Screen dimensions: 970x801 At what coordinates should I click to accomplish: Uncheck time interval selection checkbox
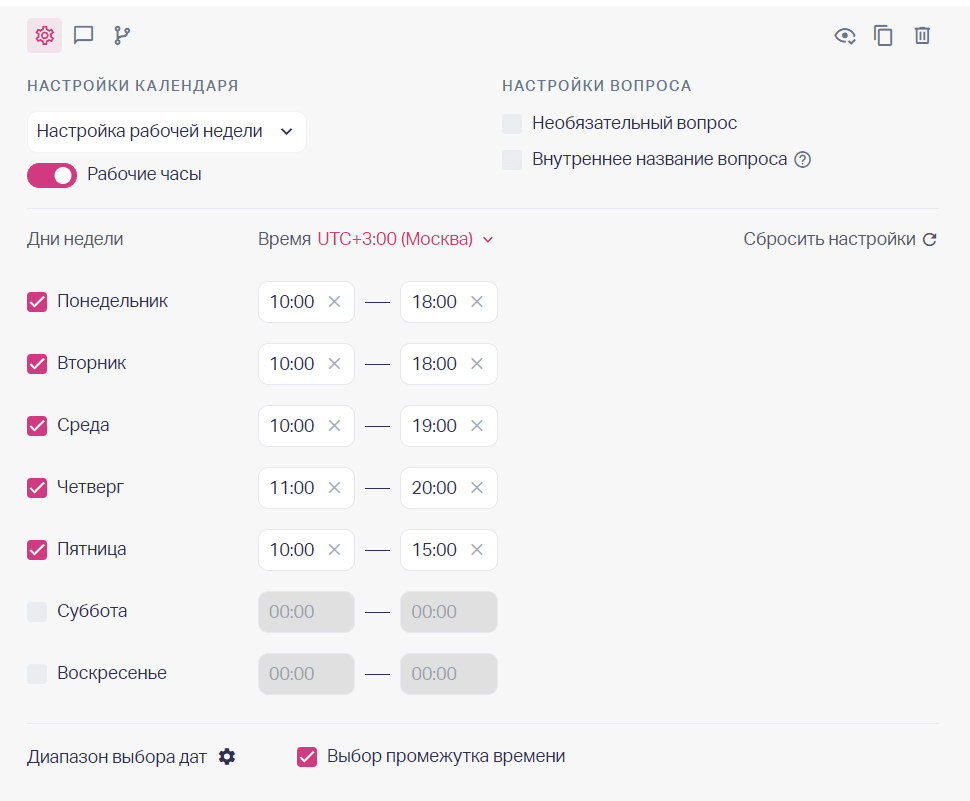point(307,757)
